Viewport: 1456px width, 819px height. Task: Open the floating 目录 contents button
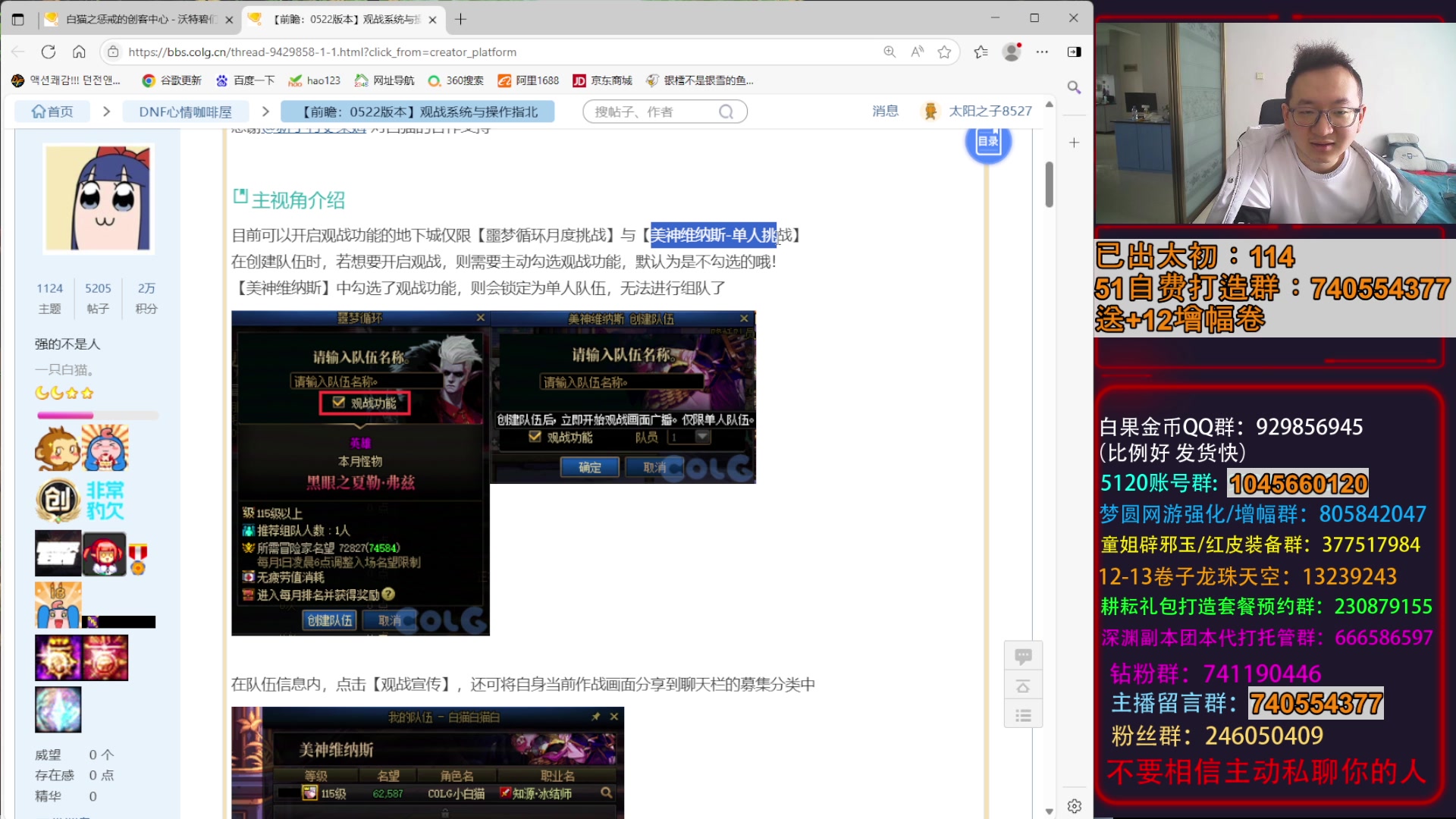click(x=988, y=141)
